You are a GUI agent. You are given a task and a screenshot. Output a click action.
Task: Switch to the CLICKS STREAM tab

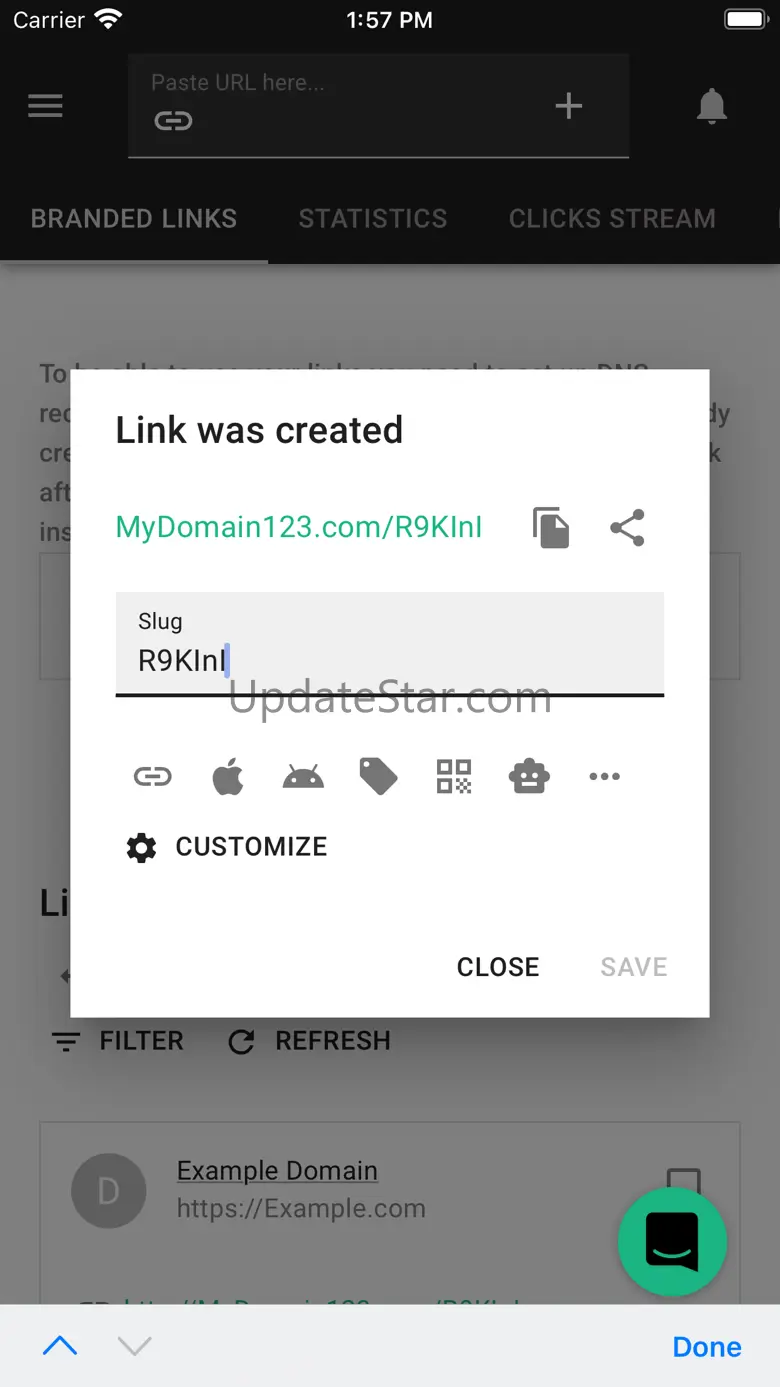tap(612, 219)
